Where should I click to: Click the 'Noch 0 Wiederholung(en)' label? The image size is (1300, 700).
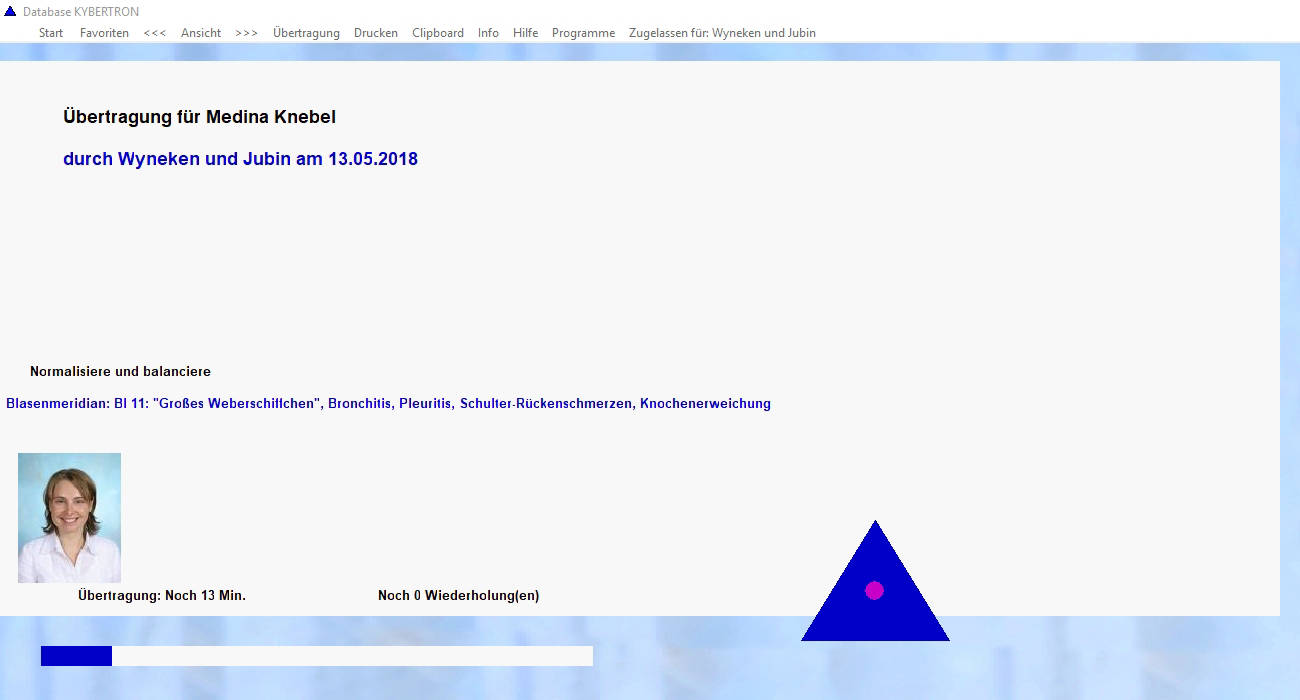[x=458, y=596]
